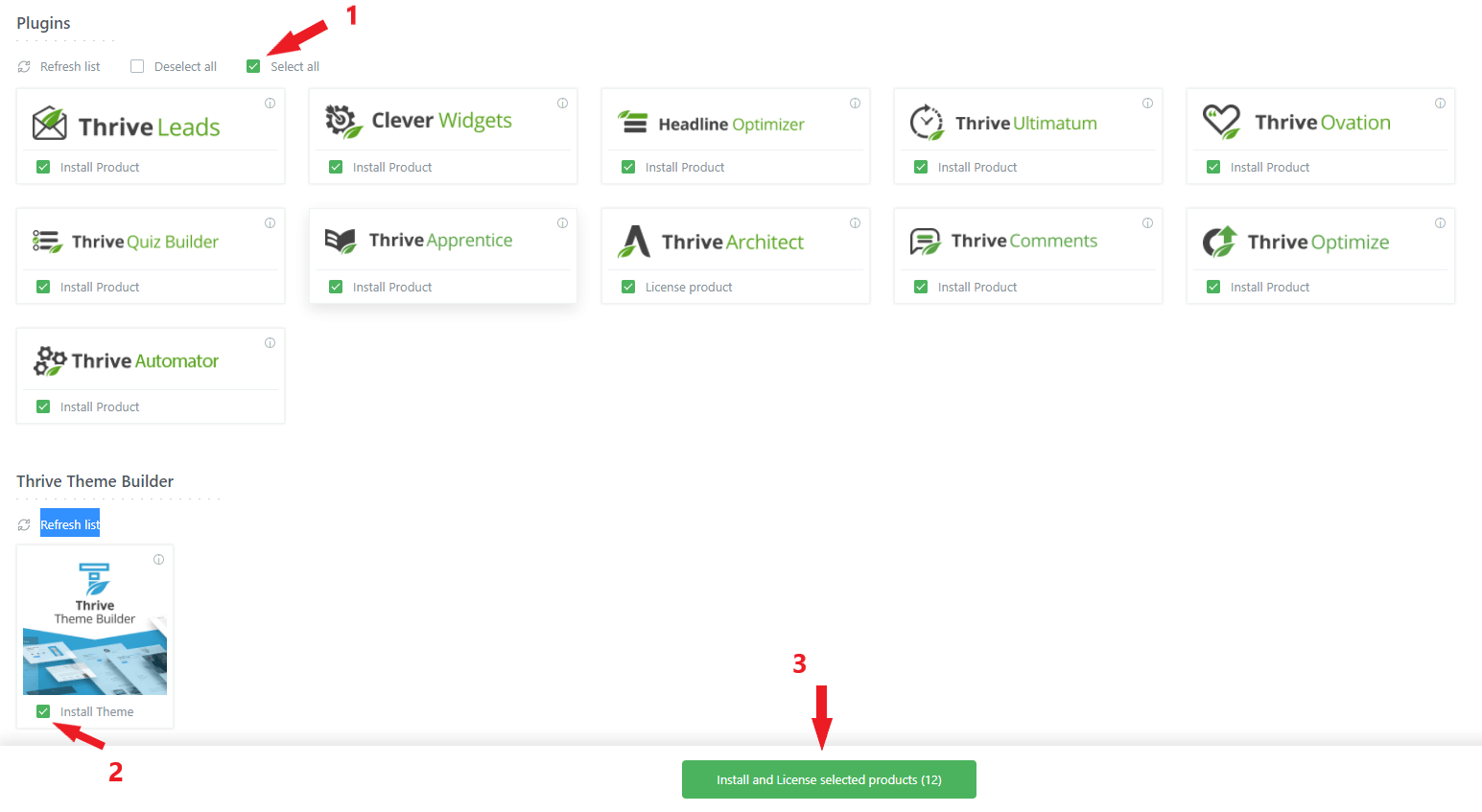Toggle Install Product for Thrive Optimize
This screenshot has width=1482, height=812.
pos(1213,287)
